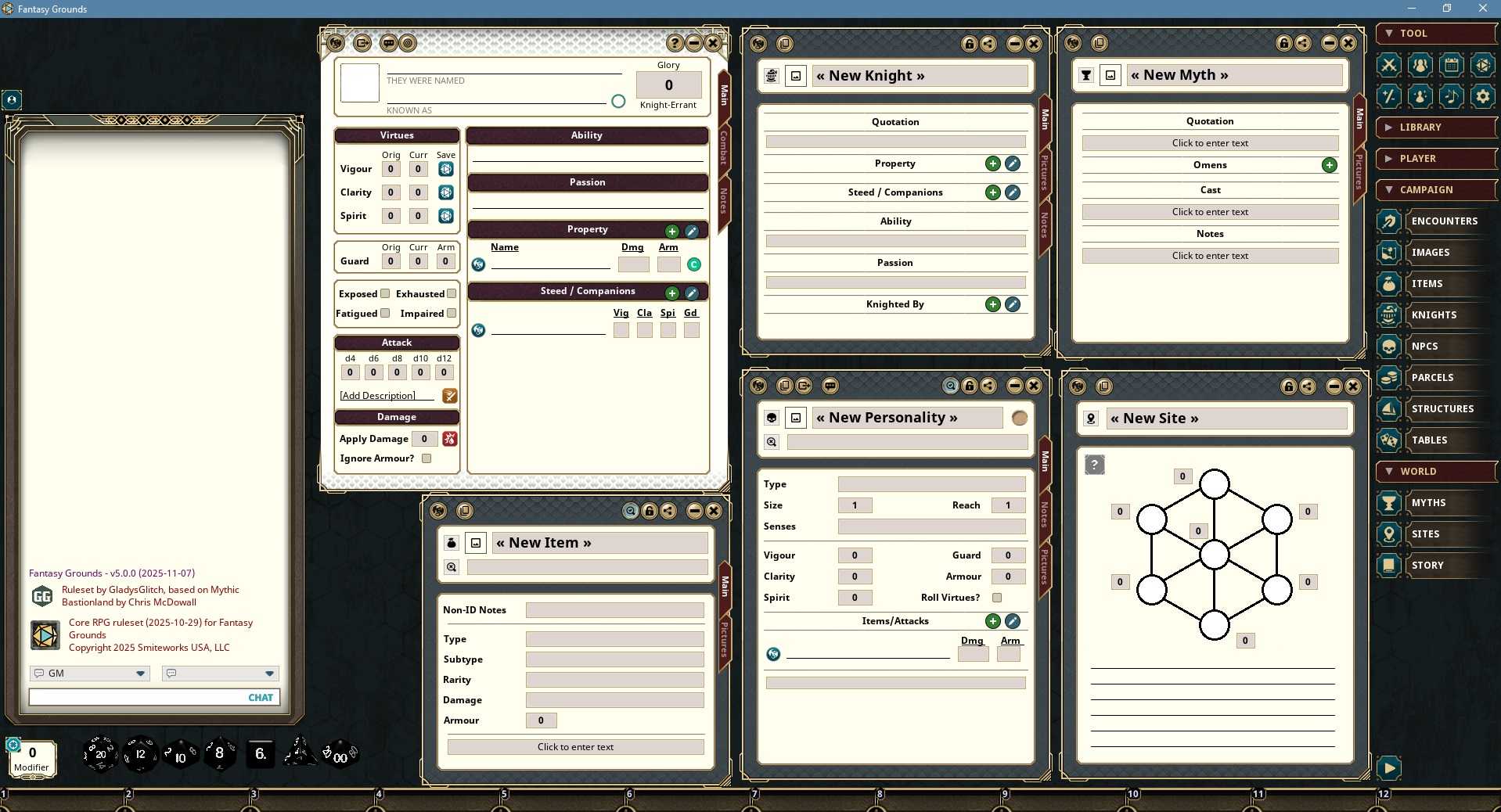Open Knights icon in sidebar
1501x812 pixels.
coord(1389,315)
